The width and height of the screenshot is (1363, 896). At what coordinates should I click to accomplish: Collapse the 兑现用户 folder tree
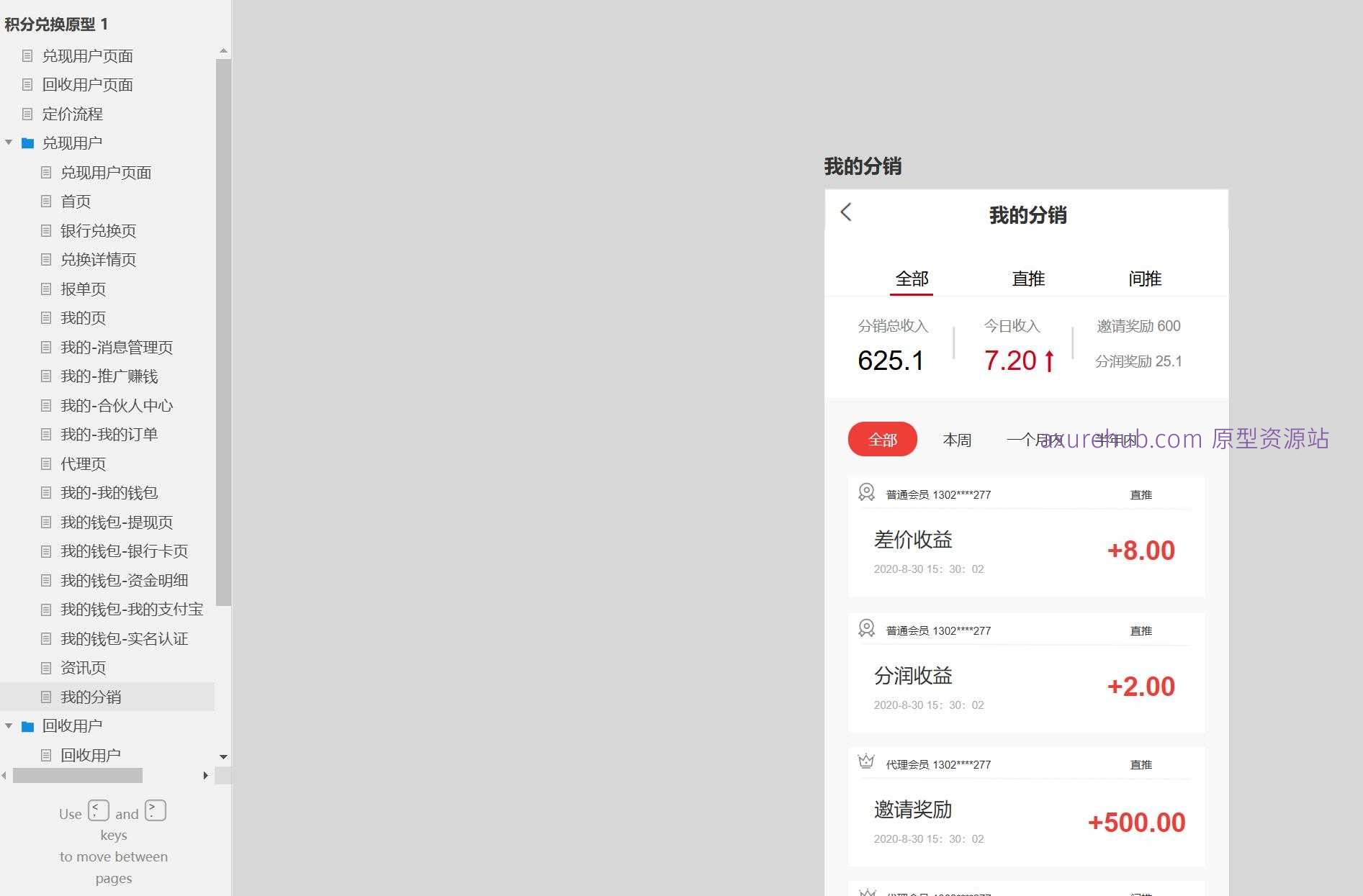point(9,142)
